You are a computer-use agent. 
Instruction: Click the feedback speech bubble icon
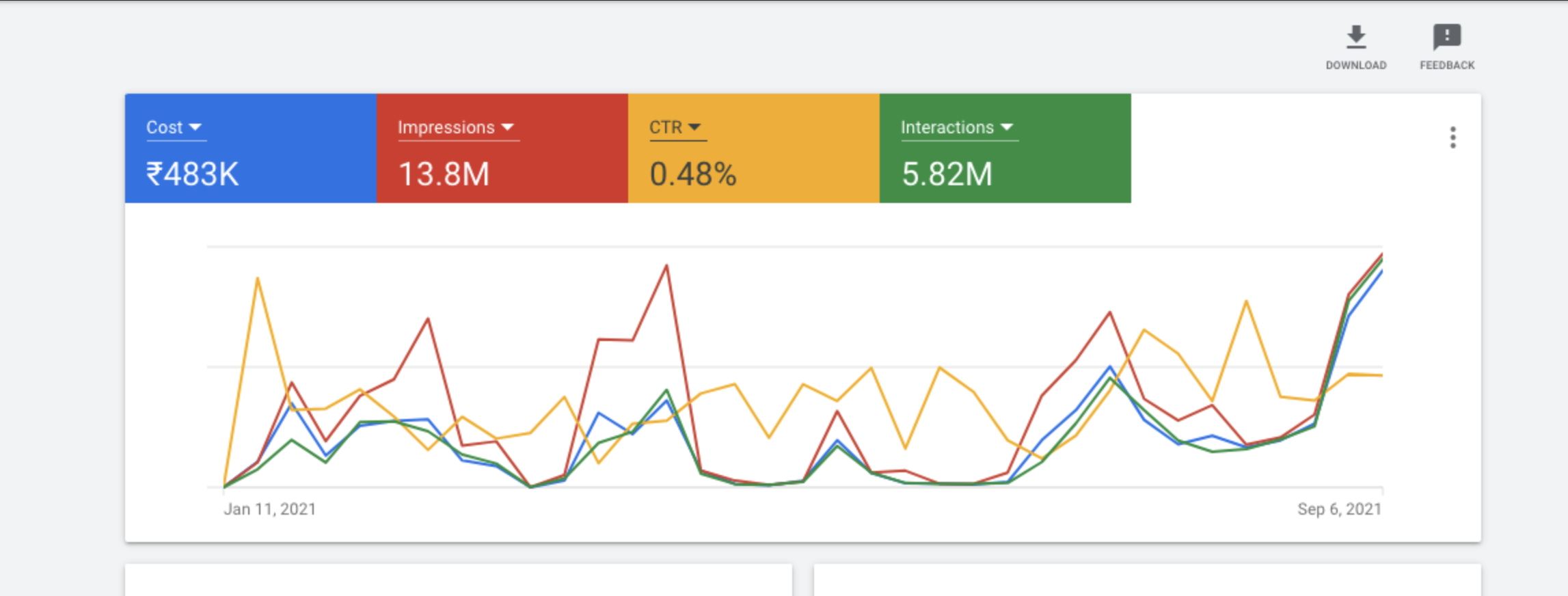click(1446, 37)
